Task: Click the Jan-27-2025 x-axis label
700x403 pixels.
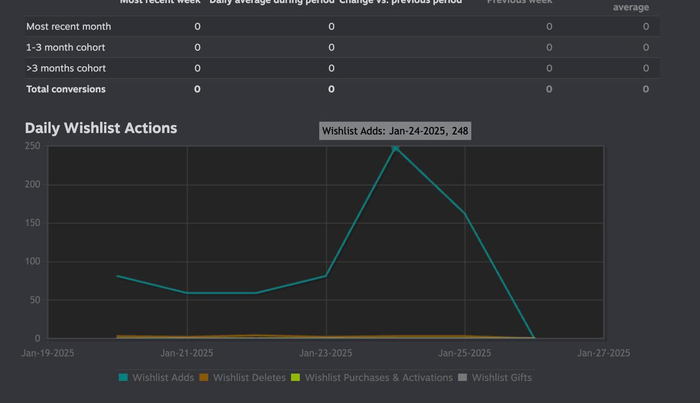Action: pos(605,353)
